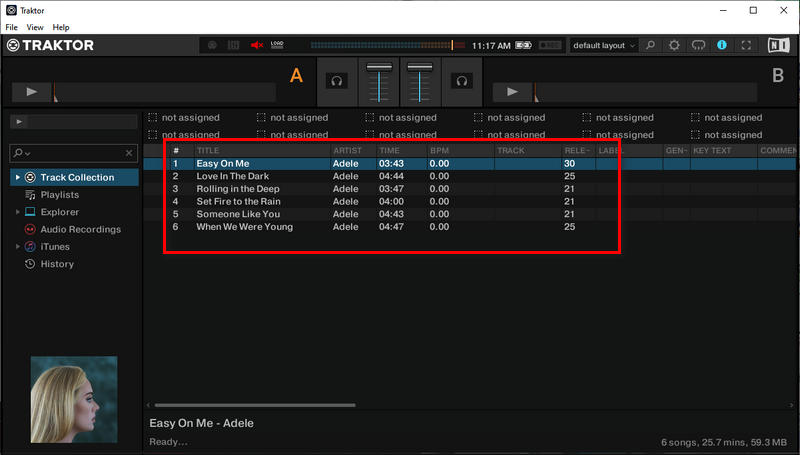Click the Adele album cover art
Image resolution: width=800 pixels, height=455 pixels.
click(x=74, y=399)
